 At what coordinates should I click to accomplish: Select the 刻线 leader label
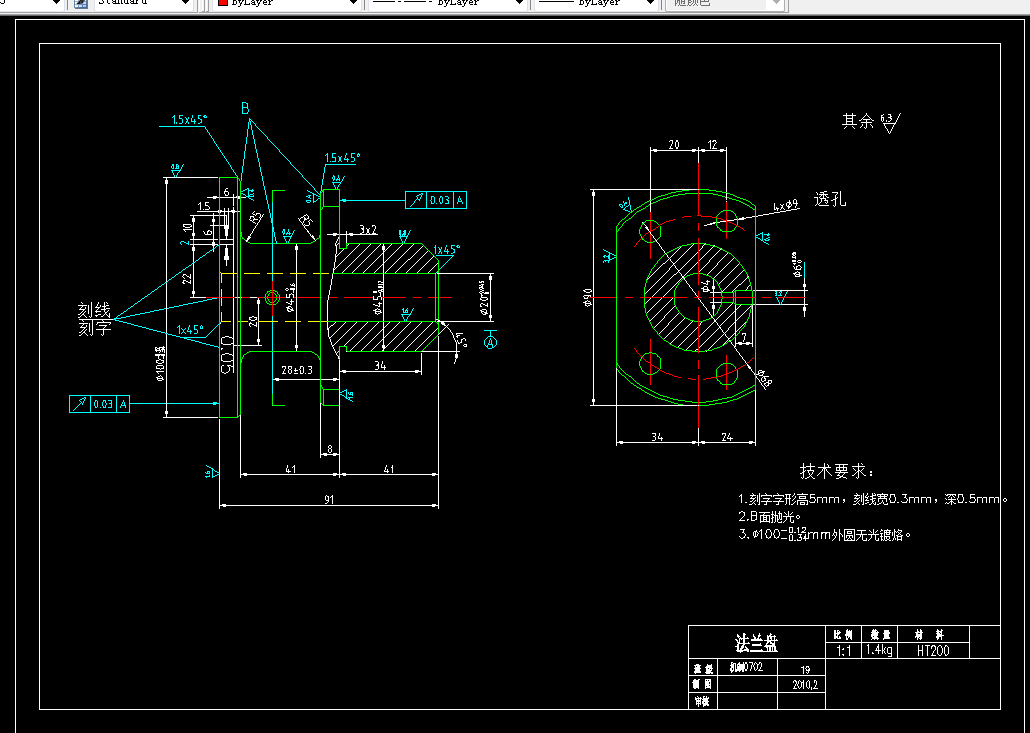point(95,310)
